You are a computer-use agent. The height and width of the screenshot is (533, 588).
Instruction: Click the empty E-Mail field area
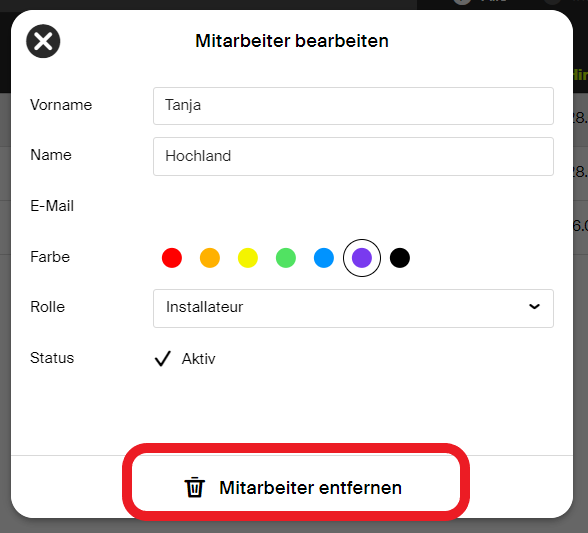353,206
